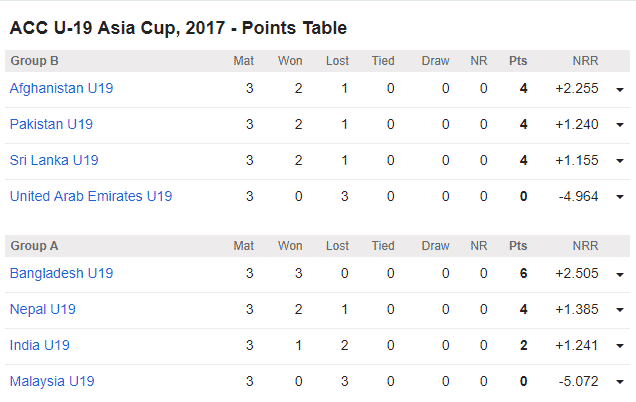Expand Nepal U19 row details arrow
Image resolution: width=636 pixels, height=402 pixels.
(x=620, y=310)
